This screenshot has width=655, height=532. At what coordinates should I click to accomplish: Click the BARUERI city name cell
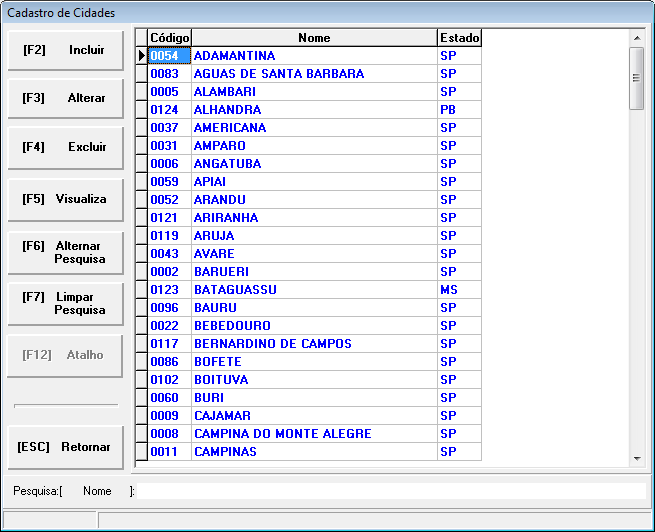(313, 272)
